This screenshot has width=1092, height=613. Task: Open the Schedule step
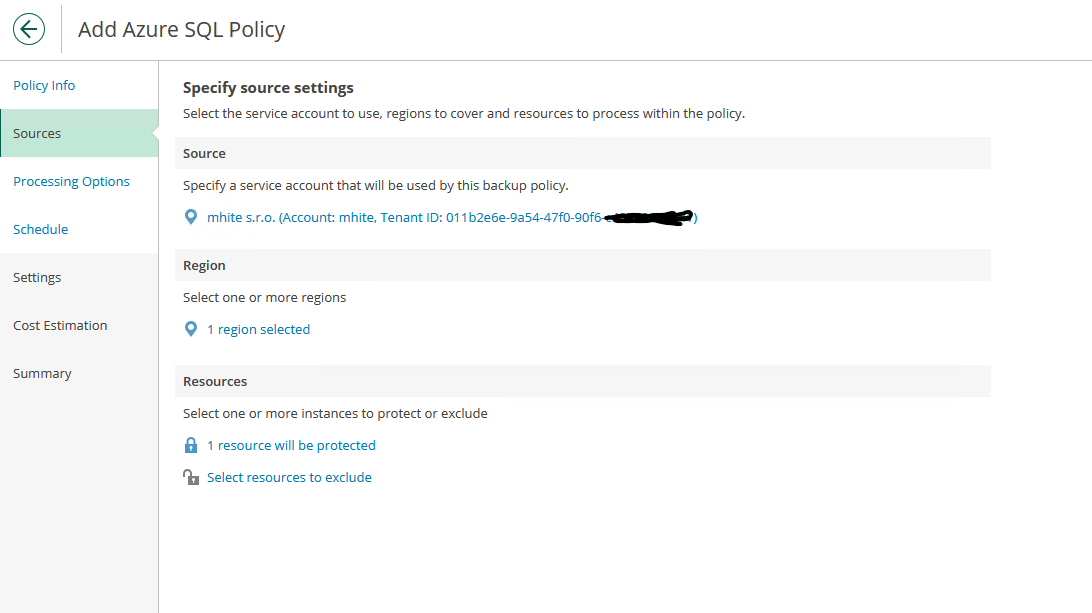coord(41,229)
